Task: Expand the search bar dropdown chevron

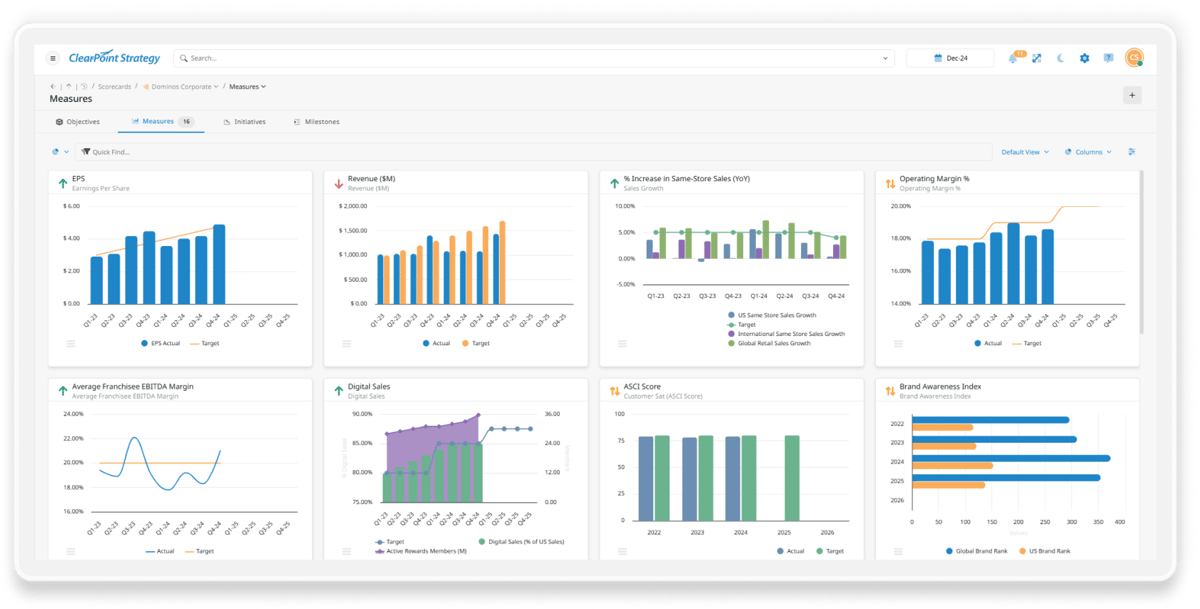Action: coord(885,59)
